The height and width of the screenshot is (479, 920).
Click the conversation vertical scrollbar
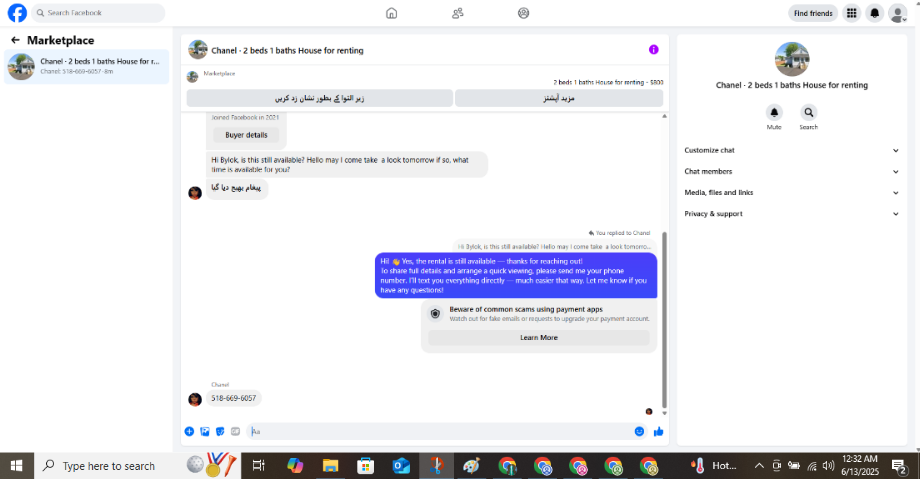click(x=664, y=320)
